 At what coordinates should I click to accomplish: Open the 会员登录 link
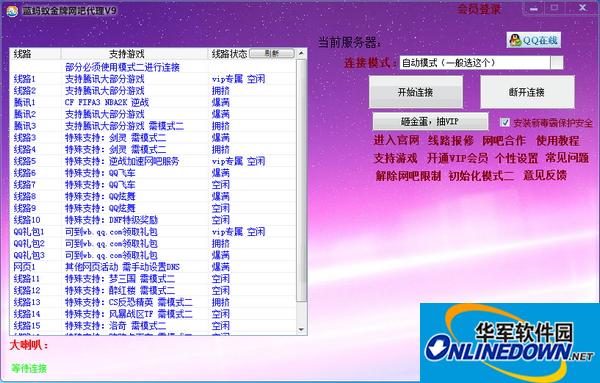tap(479, 10)
